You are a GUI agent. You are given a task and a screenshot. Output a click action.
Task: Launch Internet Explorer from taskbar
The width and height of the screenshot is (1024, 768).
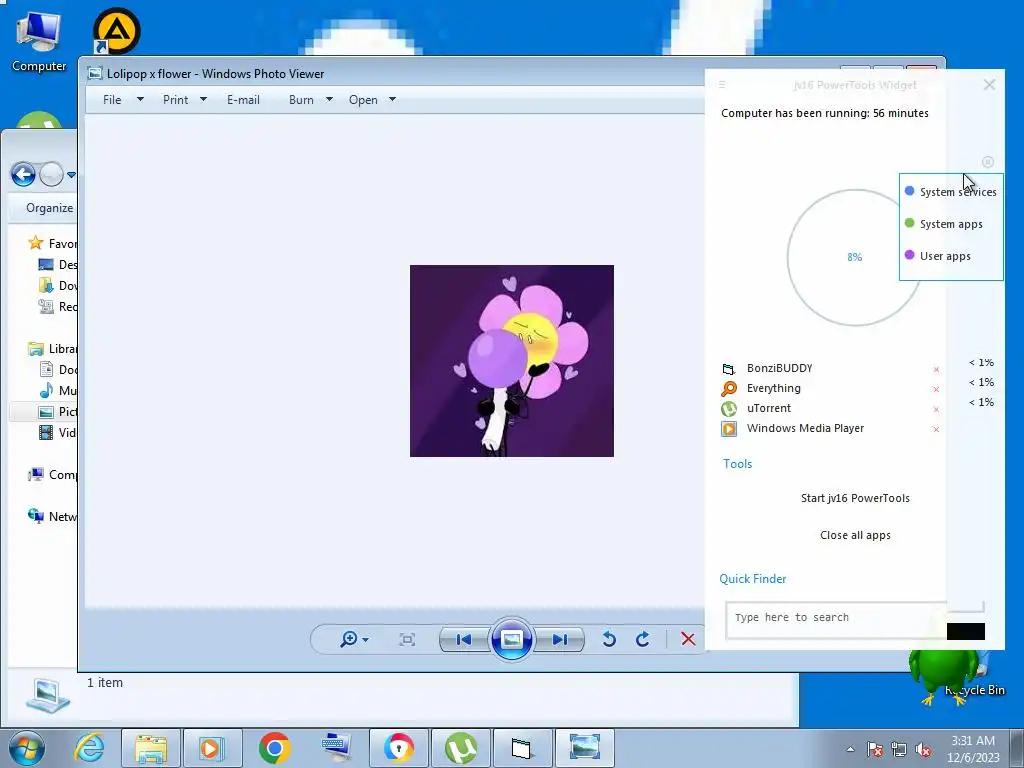pyautogui.click(x=89, y=748)
